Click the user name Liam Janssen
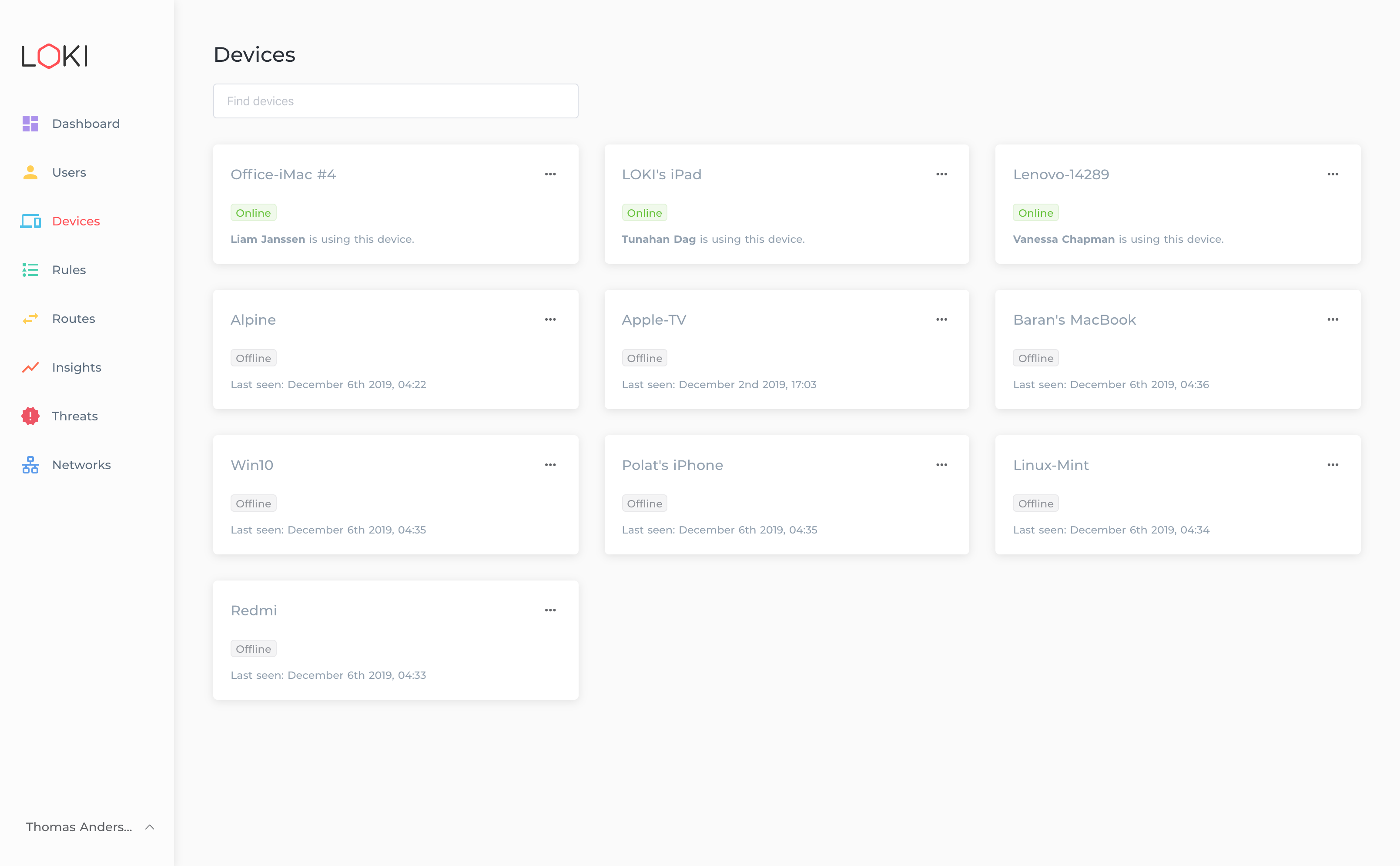This screenshot has height=866, width=1400. coord(268,239)
